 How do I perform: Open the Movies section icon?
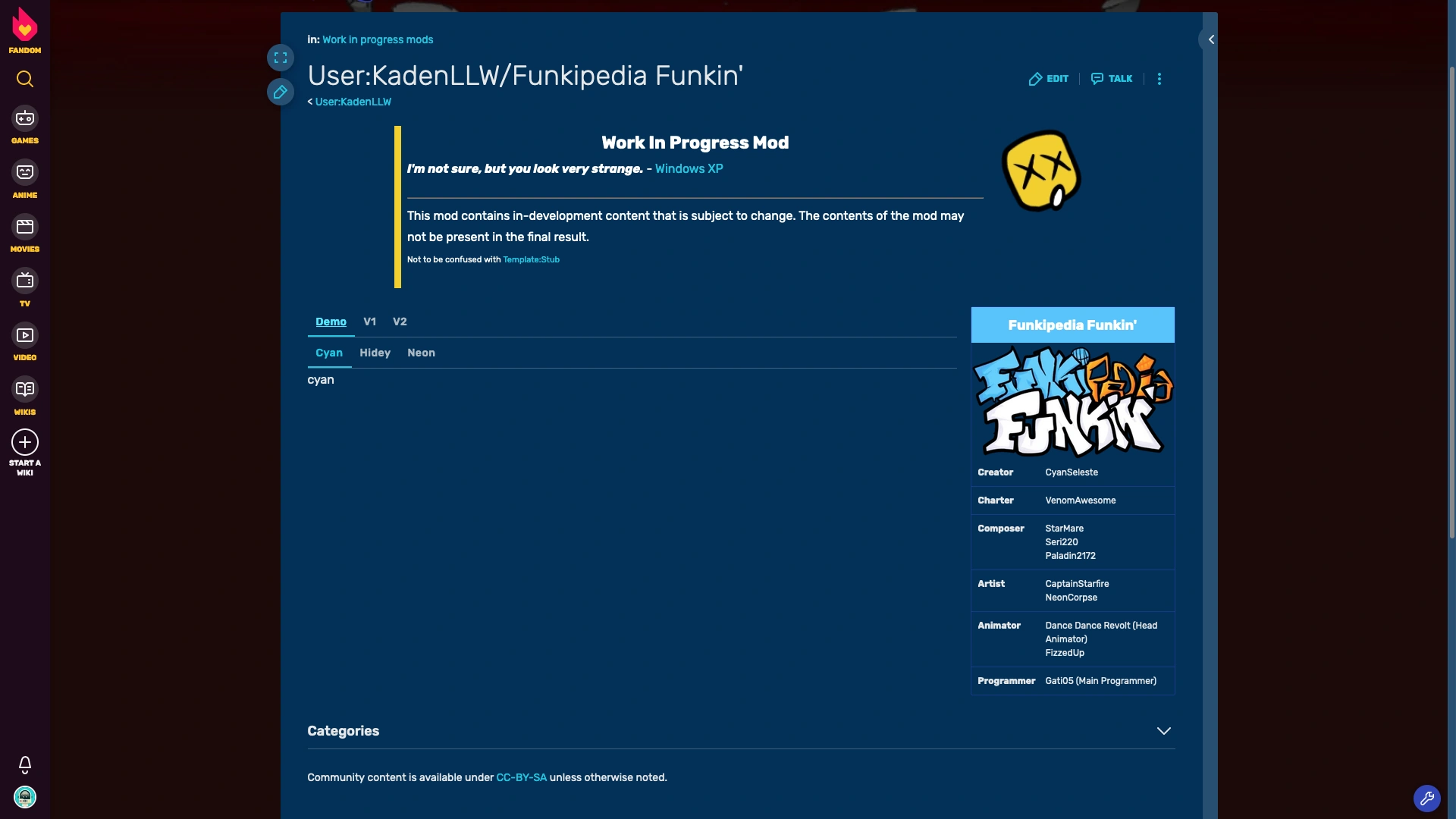point(25,227)
